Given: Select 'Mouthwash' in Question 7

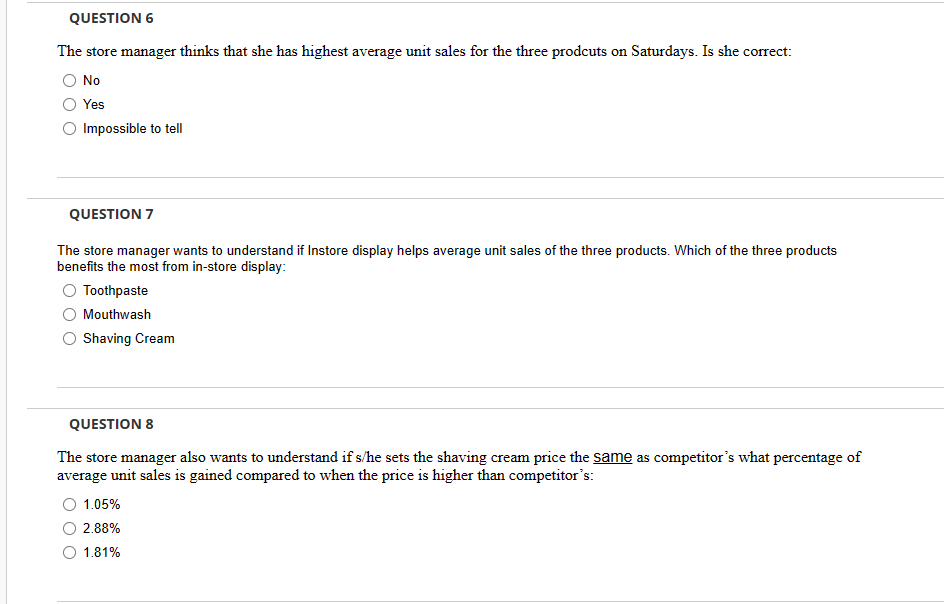Looking at the screenshot, I should [x=69, y=314].
